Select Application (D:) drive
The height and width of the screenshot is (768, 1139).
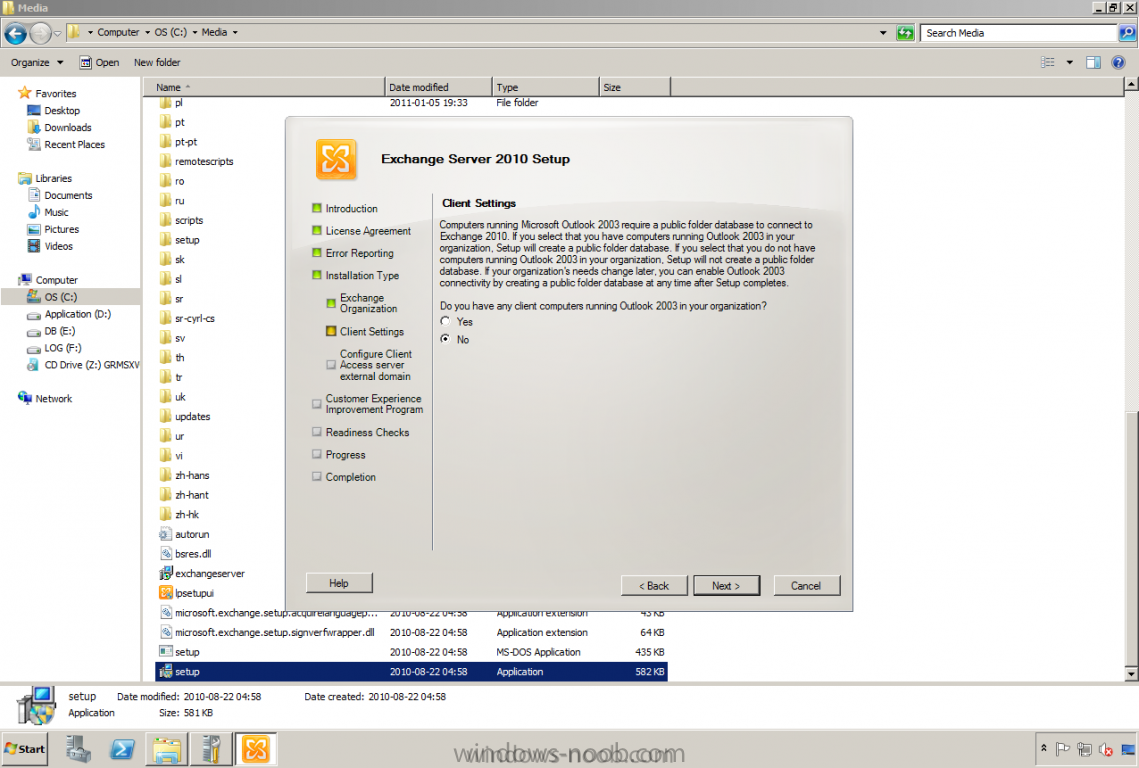(78, 314)
